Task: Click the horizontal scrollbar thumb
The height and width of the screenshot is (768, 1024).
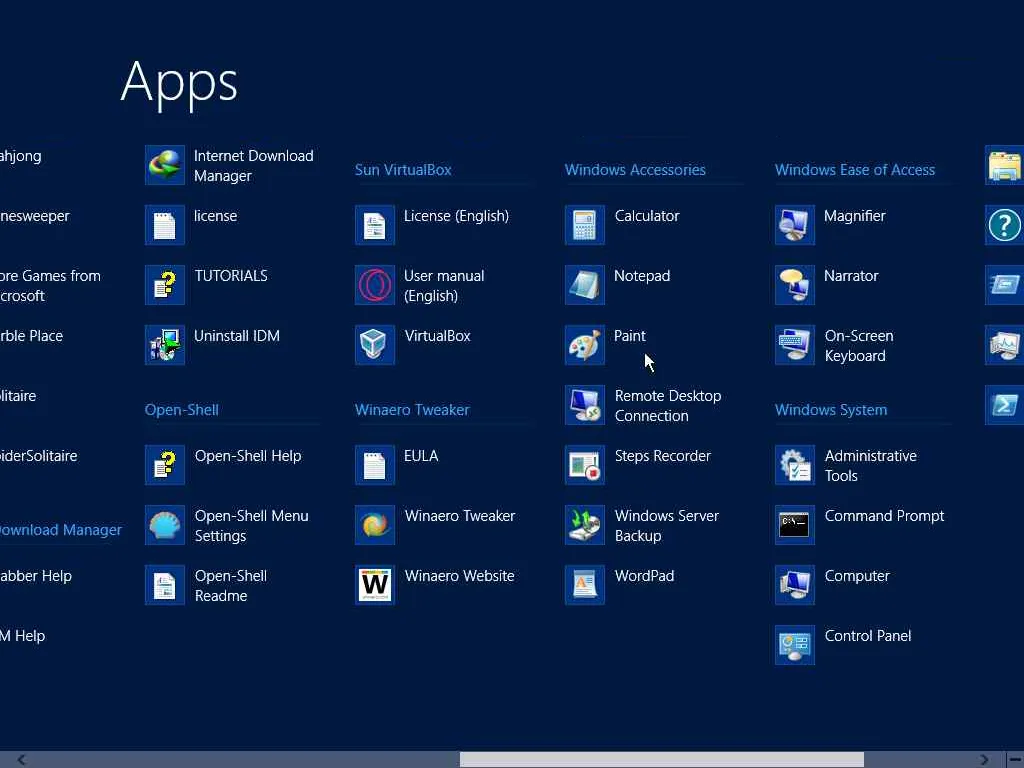Action: click(x=662, y=760)
